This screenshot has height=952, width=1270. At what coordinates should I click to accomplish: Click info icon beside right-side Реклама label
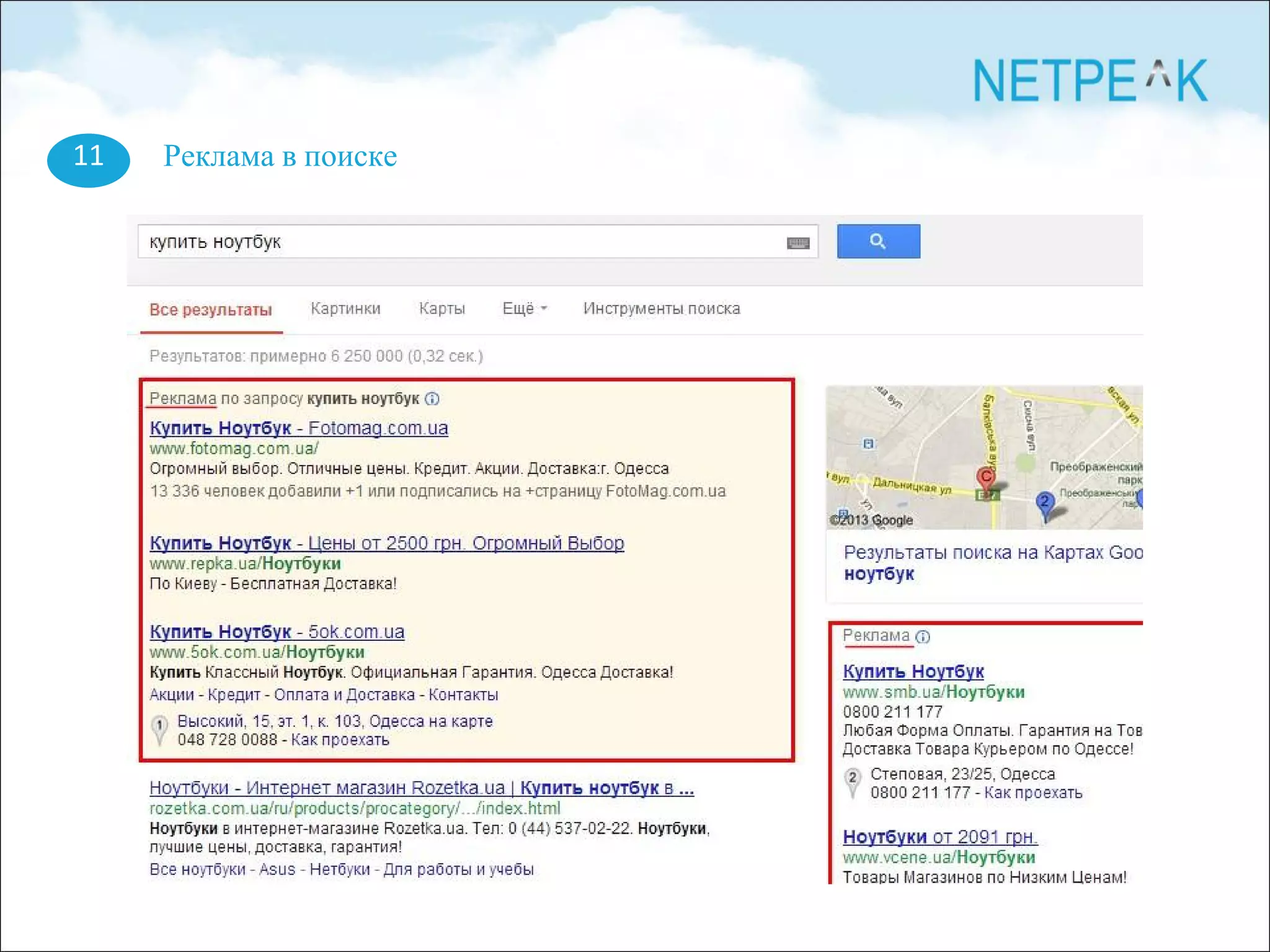923,637
